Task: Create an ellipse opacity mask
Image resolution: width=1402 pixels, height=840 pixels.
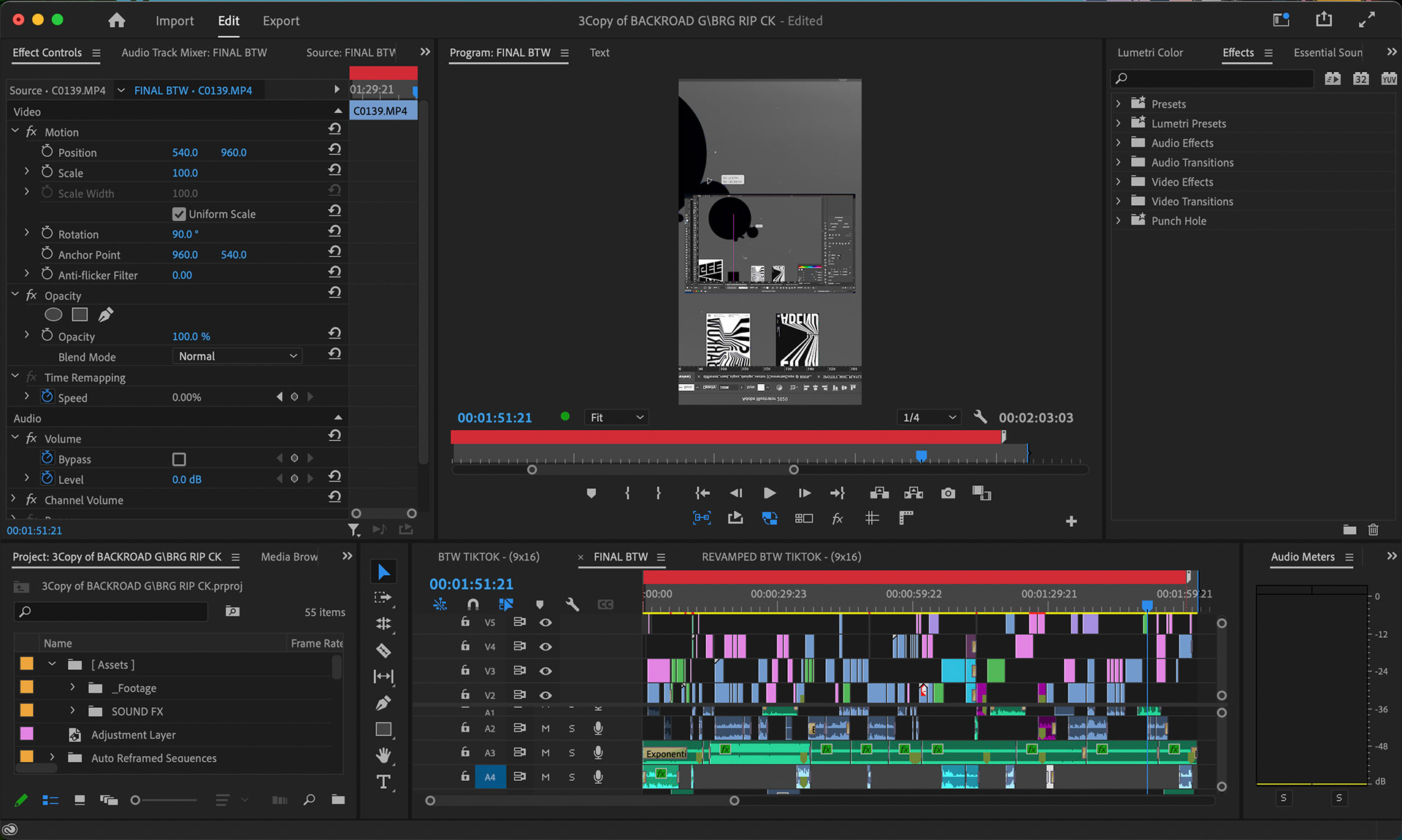Action: click(53, 315)
